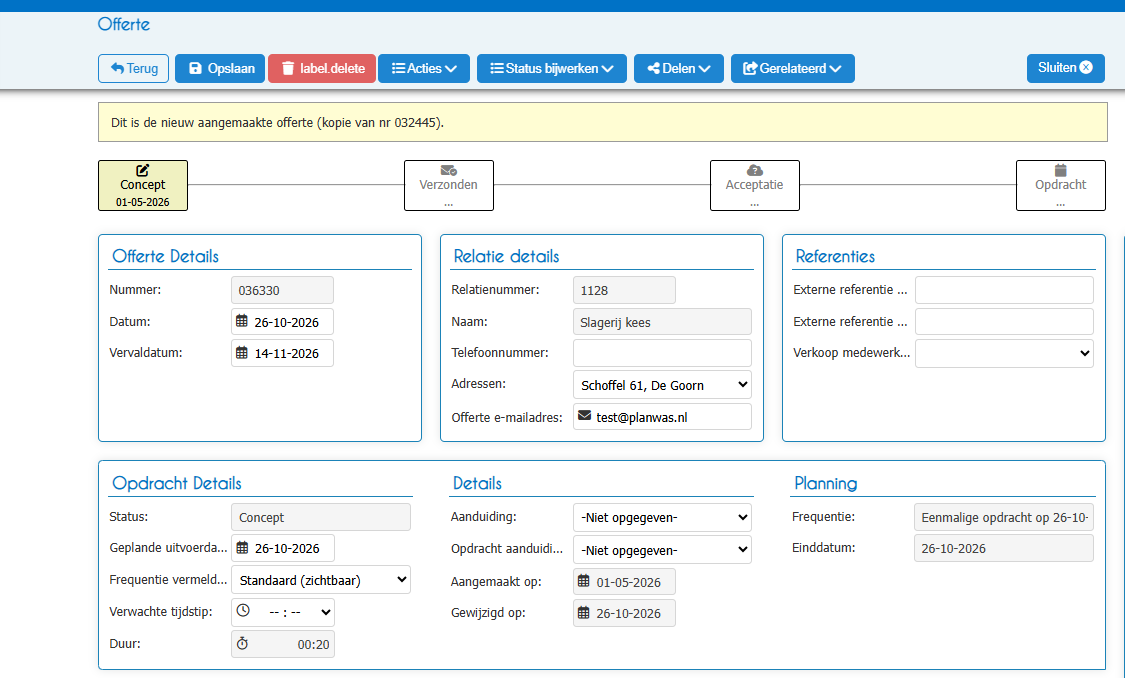Image resolution: width=1125 pixels, height=678 pixels.
Task: Click the Telefoonnummer input field
Action: 662,353
